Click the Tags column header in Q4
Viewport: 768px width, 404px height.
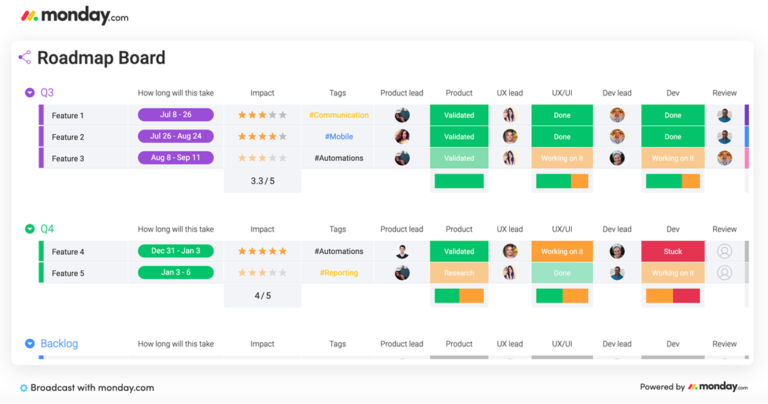pos(338,229)
